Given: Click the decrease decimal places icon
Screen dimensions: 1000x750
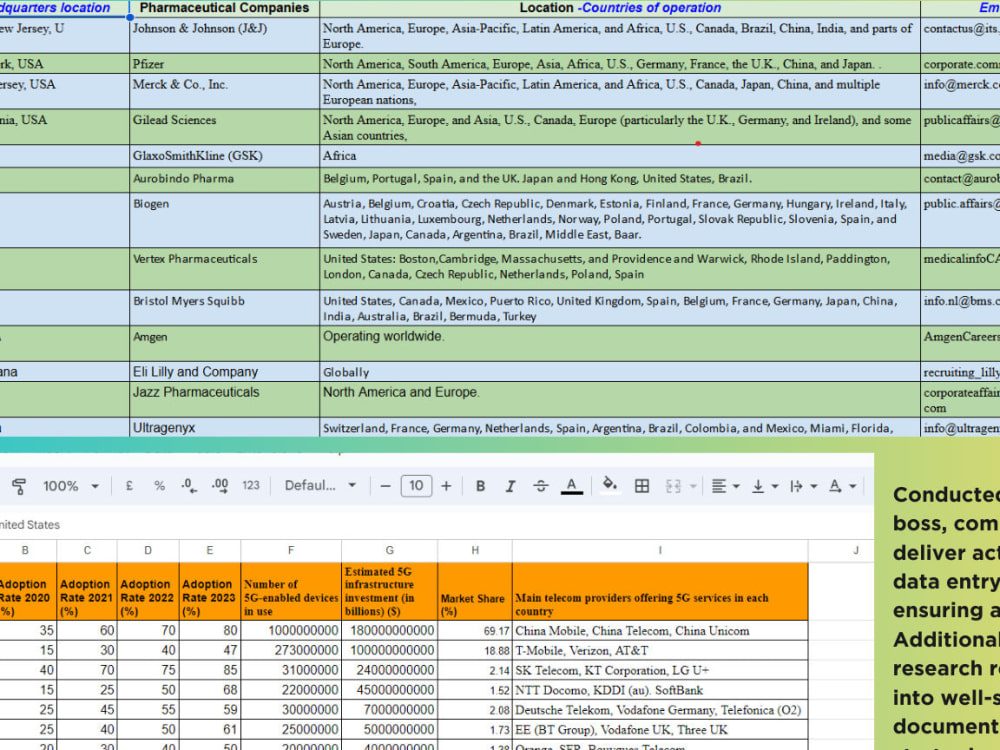Looking at the screenshot, I should (x=189, y=486).
